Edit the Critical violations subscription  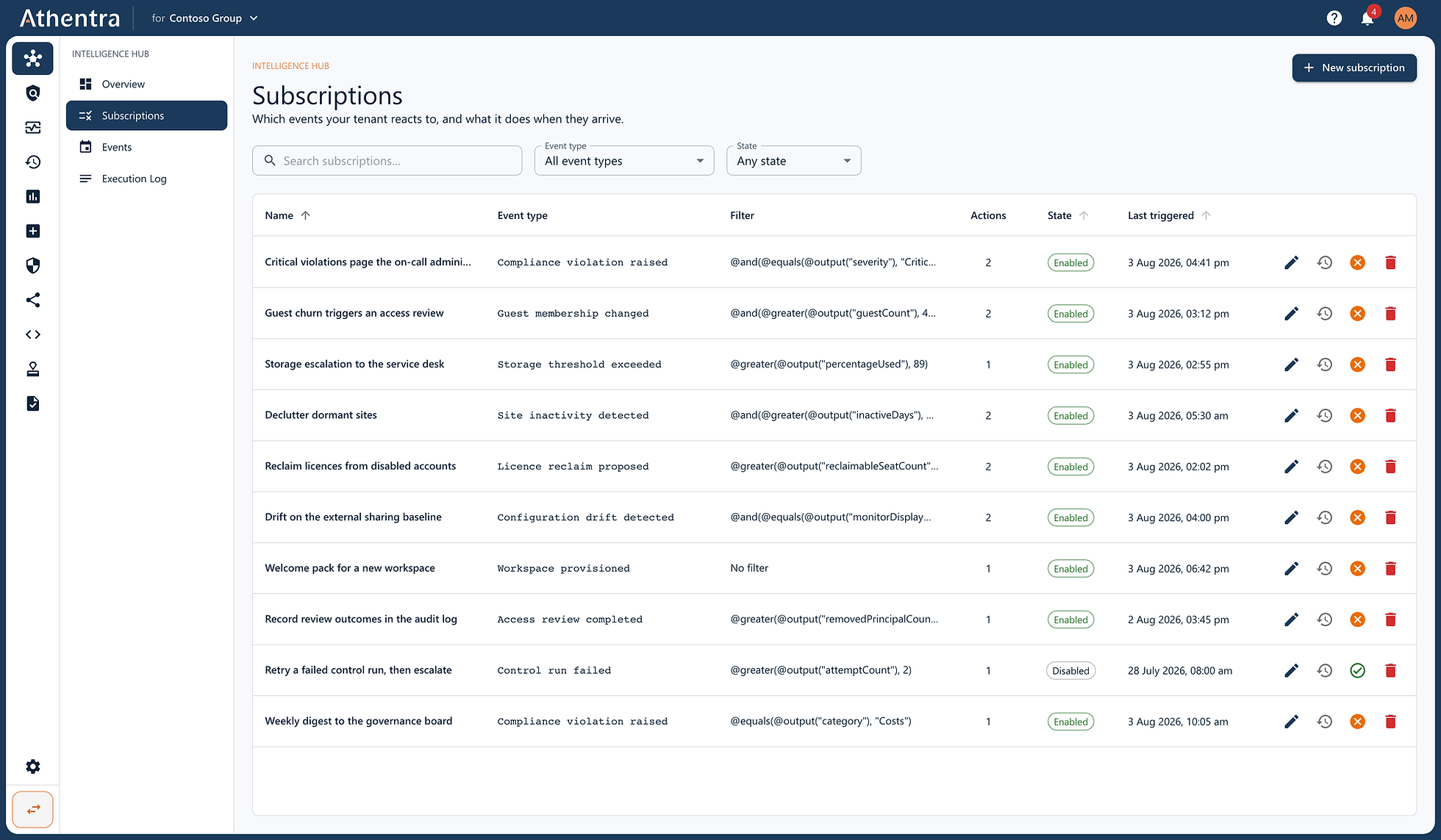point(1291,262)
